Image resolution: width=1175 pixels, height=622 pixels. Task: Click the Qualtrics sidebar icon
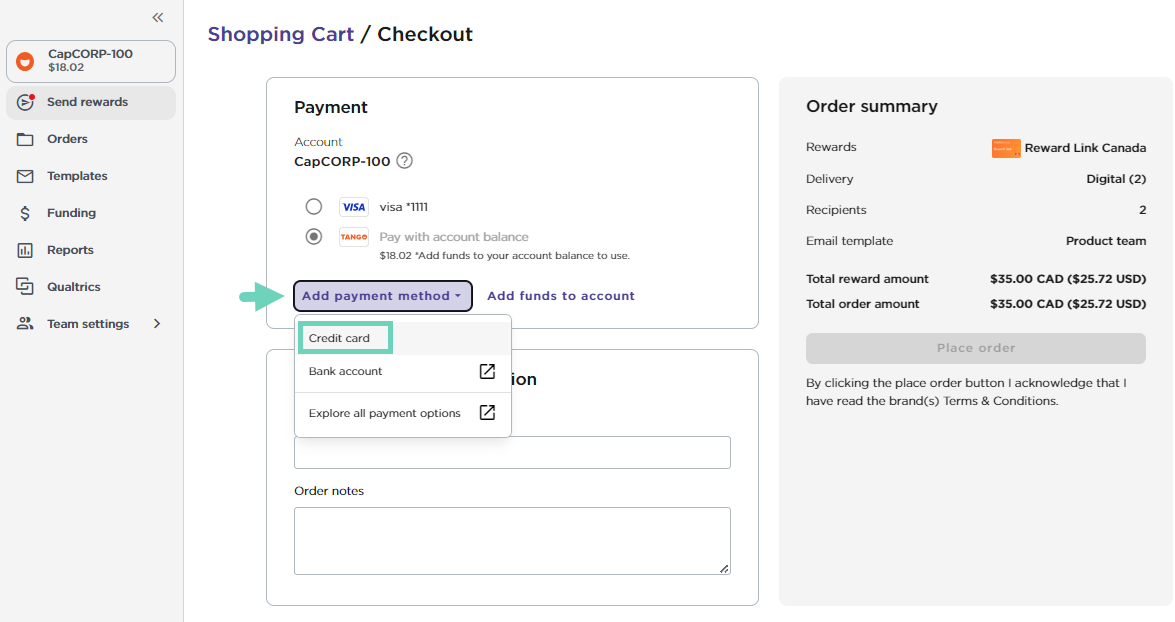pos(23,286)
